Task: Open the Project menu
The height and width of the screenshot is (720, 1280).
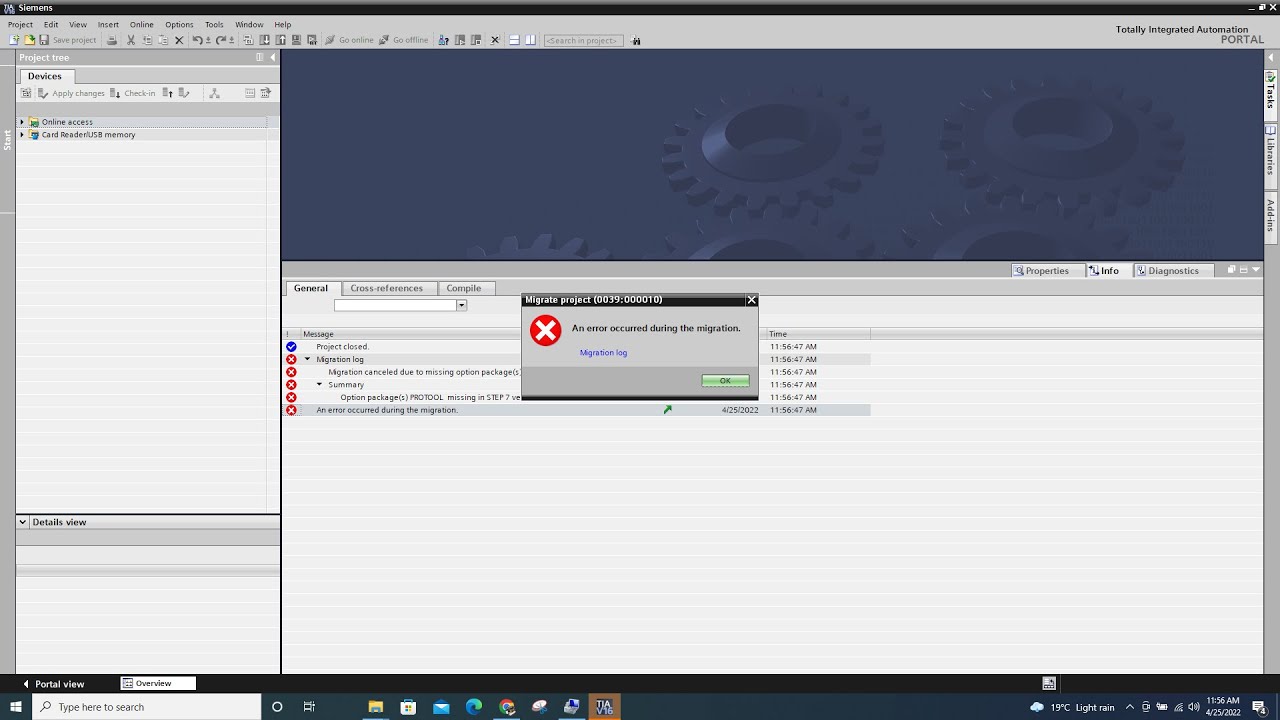Action: [20, 24]
